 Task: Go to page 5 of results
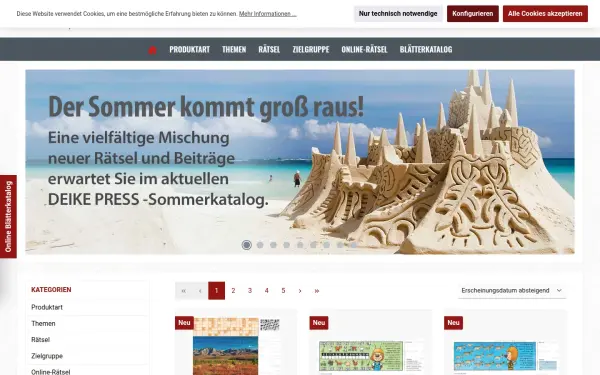click(x=283, y=291)
